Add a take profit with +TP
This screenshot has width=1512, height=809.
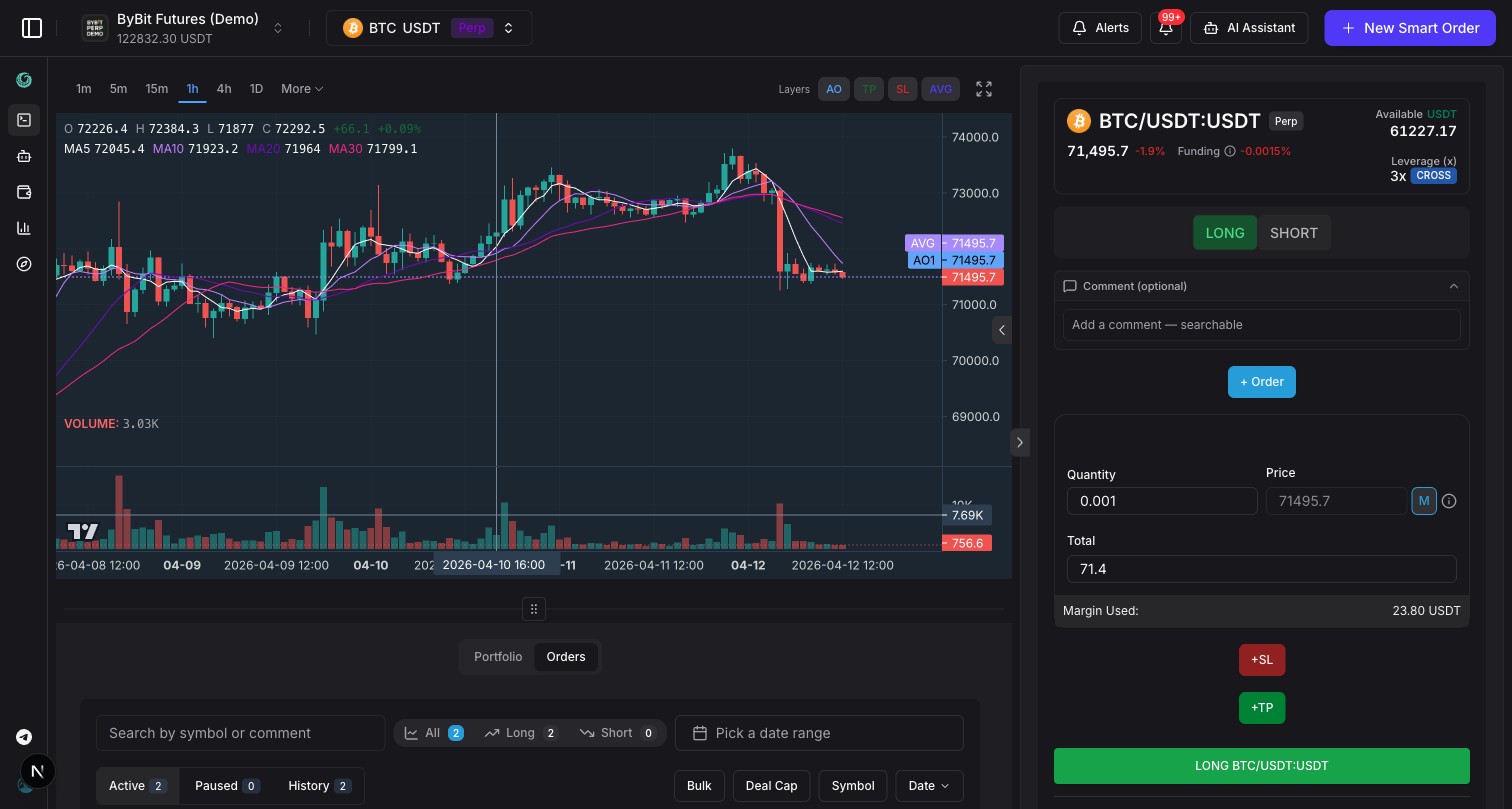(x=1262, y=708)
